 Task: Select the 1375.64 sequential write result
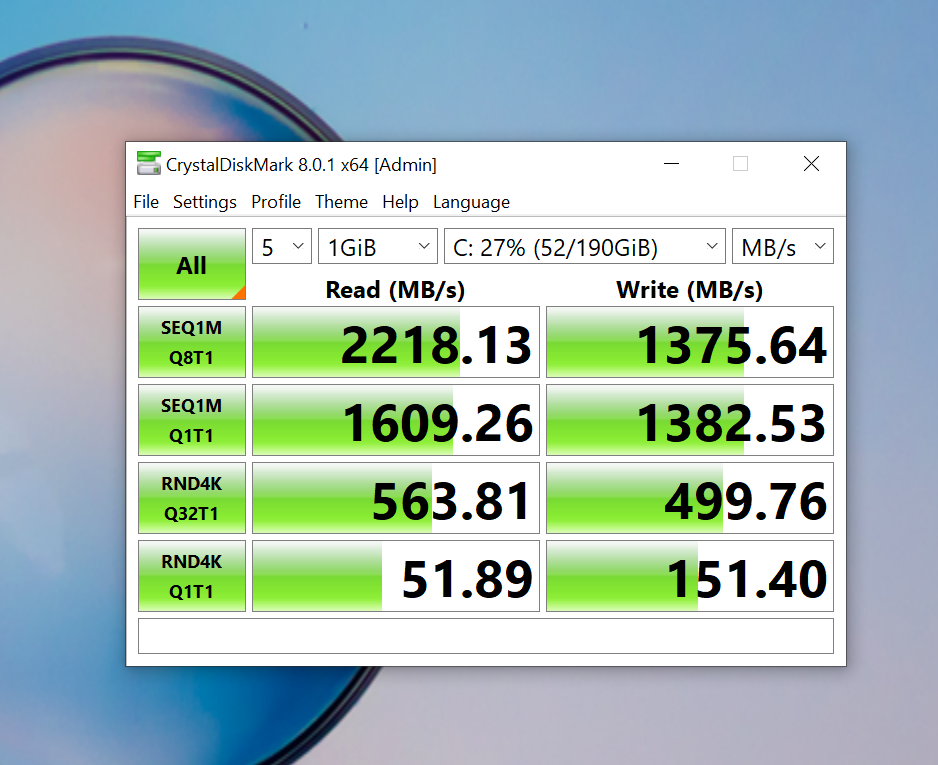tap(690, 342)
